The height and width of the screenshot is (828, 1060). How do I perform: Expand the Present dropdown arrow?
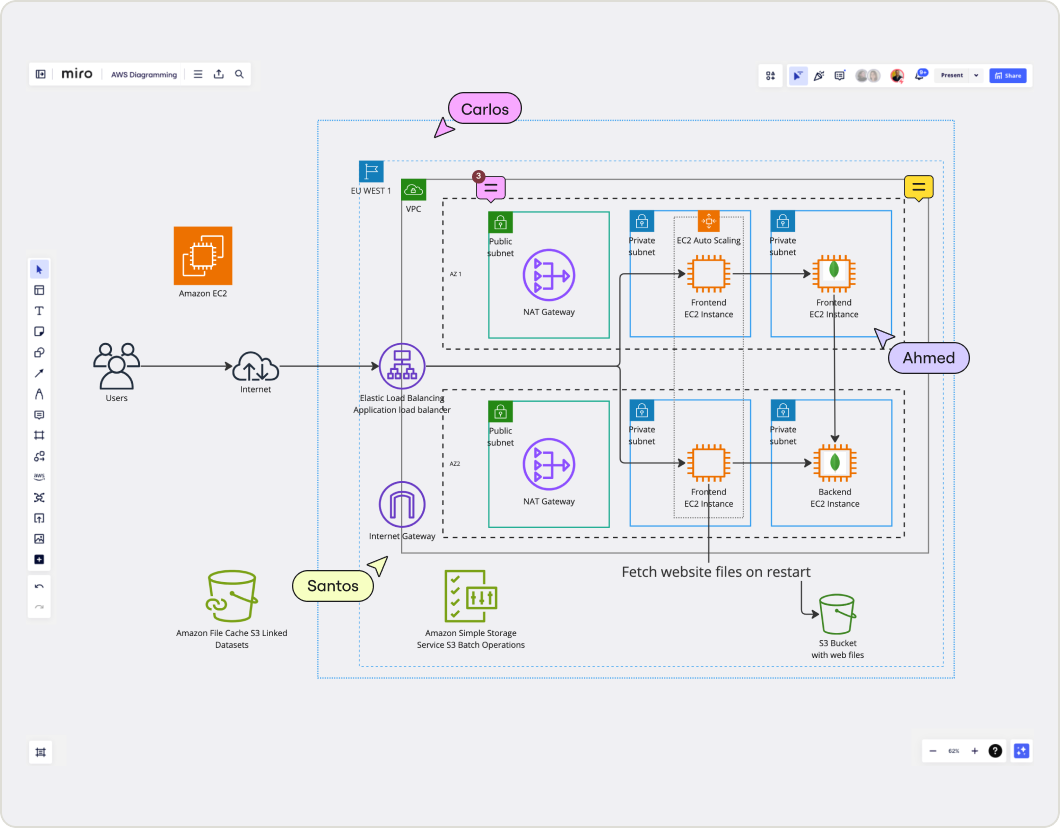(976, 76)
